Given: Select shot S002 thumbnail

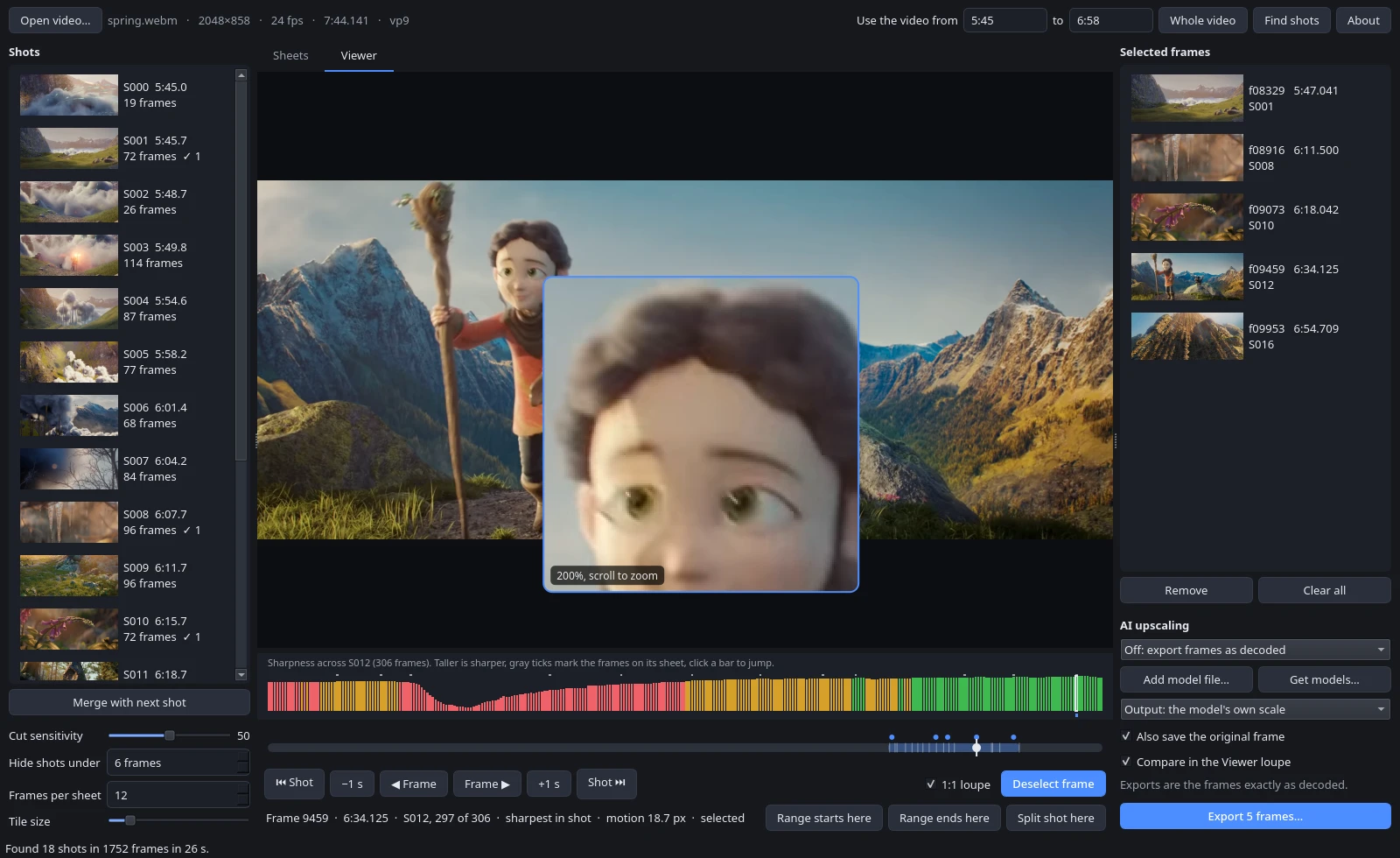Looking at the screenshot, I should [69, 201].
